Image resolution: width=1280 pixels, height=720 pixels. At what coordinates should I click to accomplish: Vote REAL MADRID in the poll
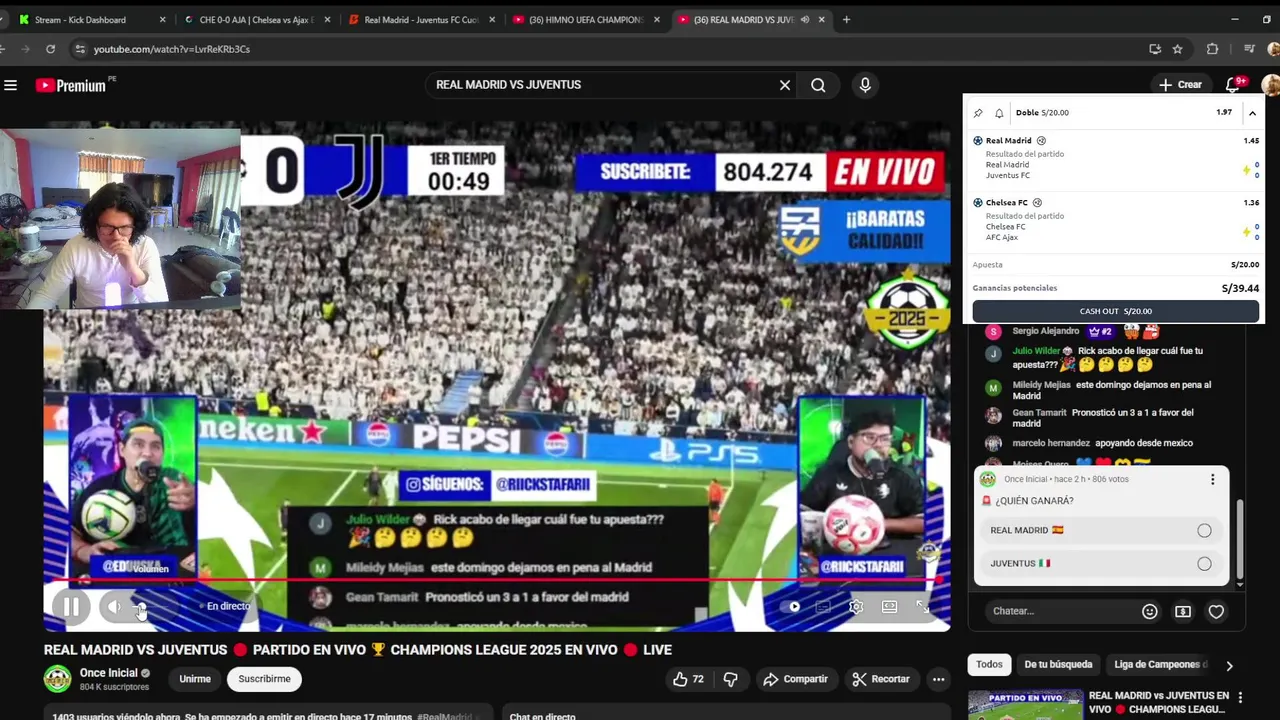pos(1100,531)
